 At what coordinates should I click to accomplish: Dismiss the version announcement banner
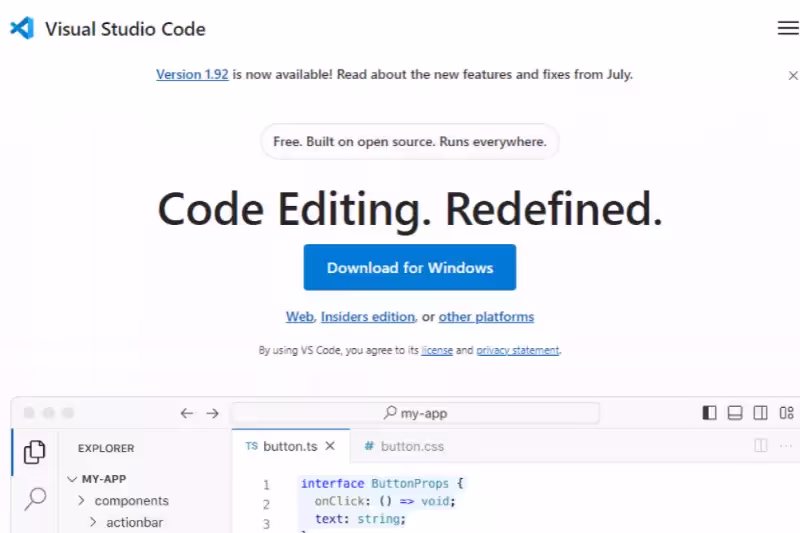coord(792,75)
